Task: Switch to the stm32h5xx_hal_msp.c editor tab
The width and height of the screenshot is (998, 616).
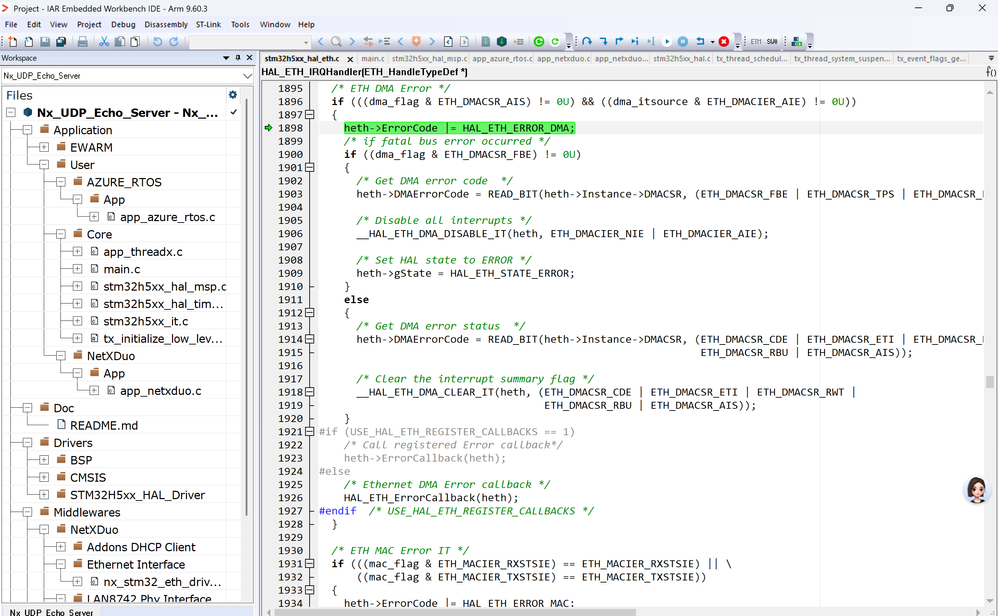Action: pyautogui.click(x=428, y=59)
